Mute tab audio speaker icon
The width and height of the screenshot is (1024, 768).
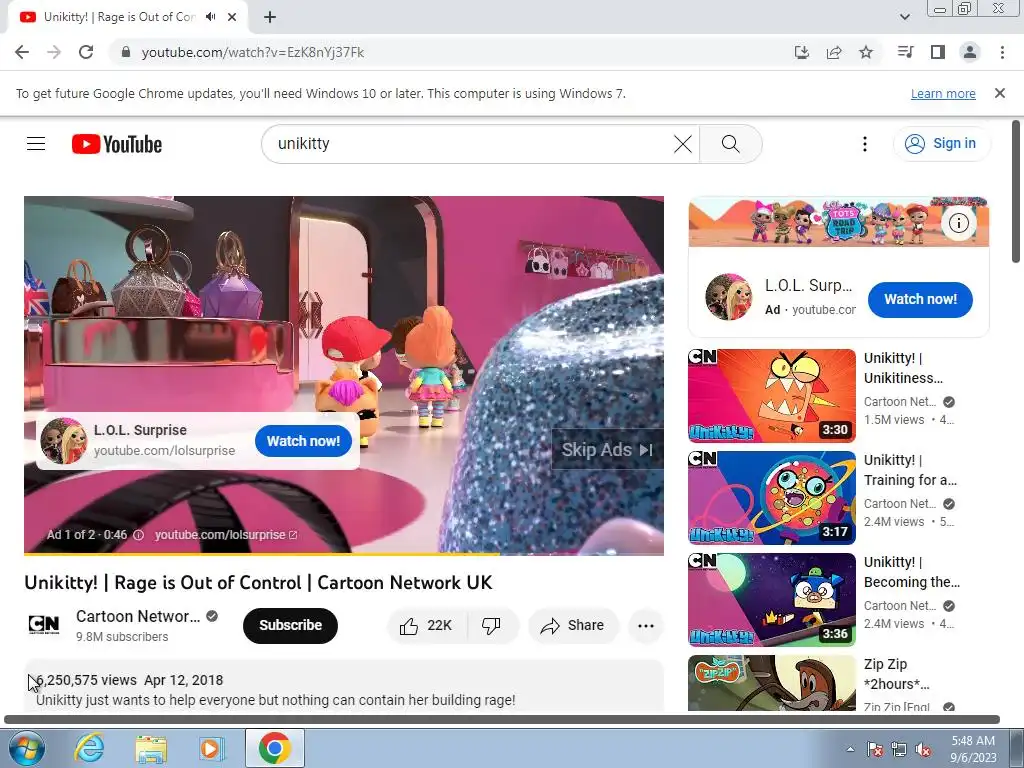(210, 17)
